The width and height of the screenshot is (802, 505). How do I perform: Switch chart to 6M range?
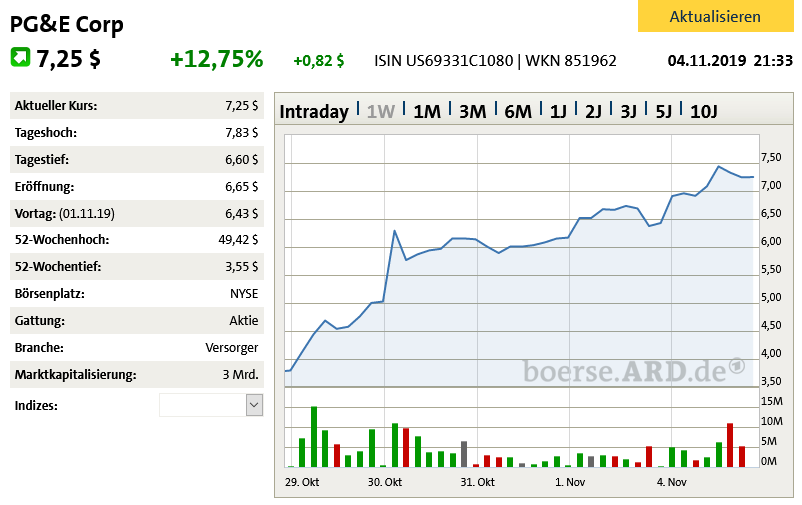click(518, 111)
